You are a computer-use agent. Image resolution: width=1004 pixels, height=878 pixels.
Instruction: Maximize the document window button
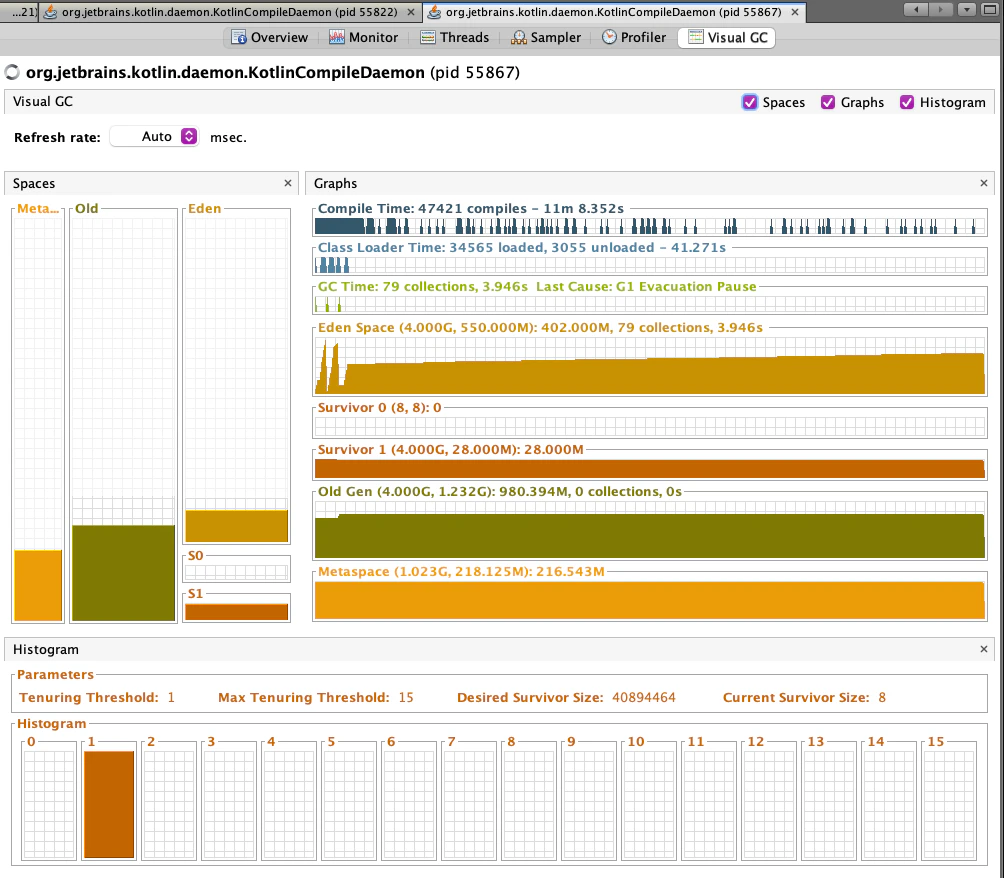tap(990, 10)
